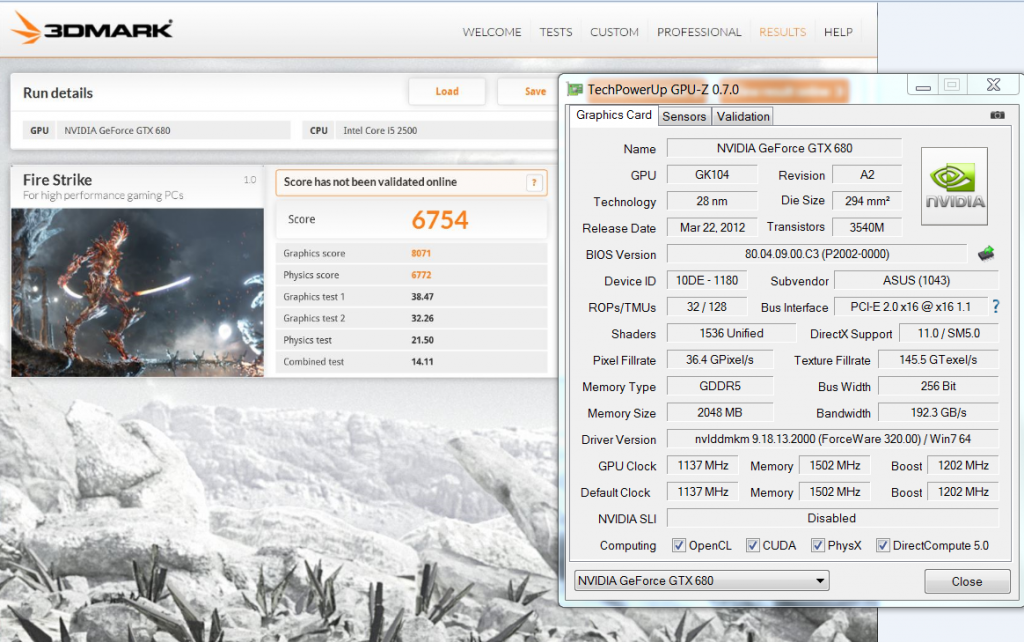Click the Graphics test 2 value 32.26

click(x=423, y=318)
